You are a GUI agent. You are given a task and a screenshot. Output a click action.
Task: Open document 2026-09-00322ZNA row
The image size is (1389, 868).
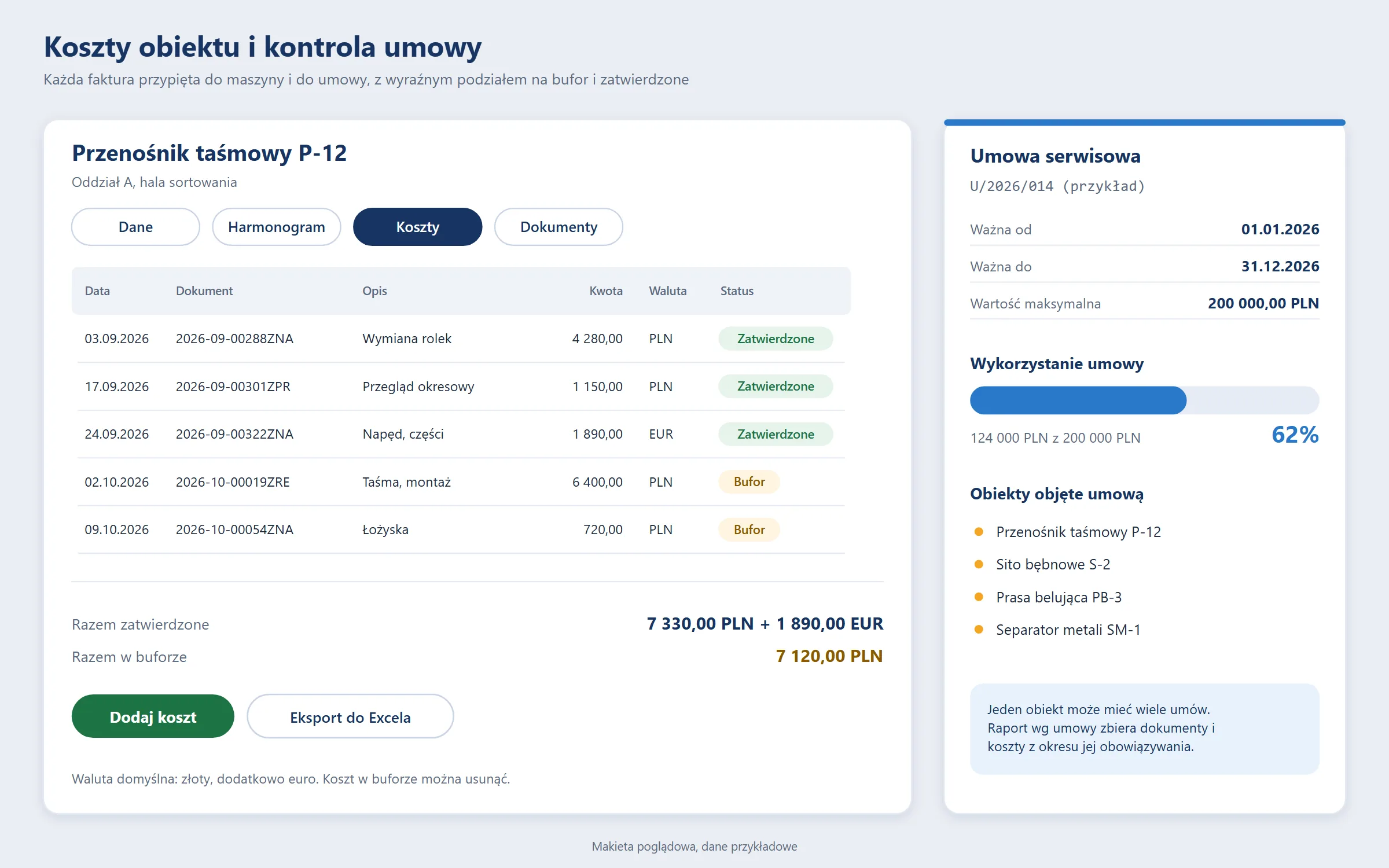tap(461, 434)
